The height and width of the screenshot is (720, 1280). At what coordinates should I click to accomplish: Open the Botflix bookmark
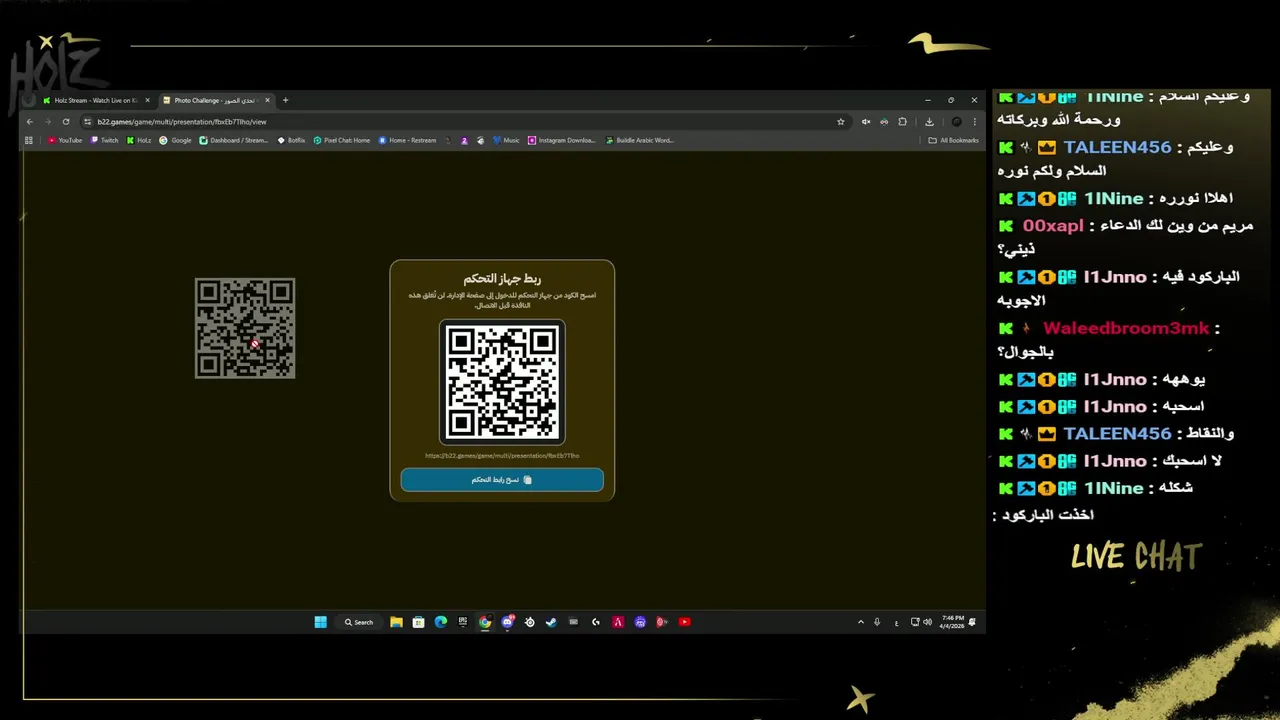tap(291, 140)
